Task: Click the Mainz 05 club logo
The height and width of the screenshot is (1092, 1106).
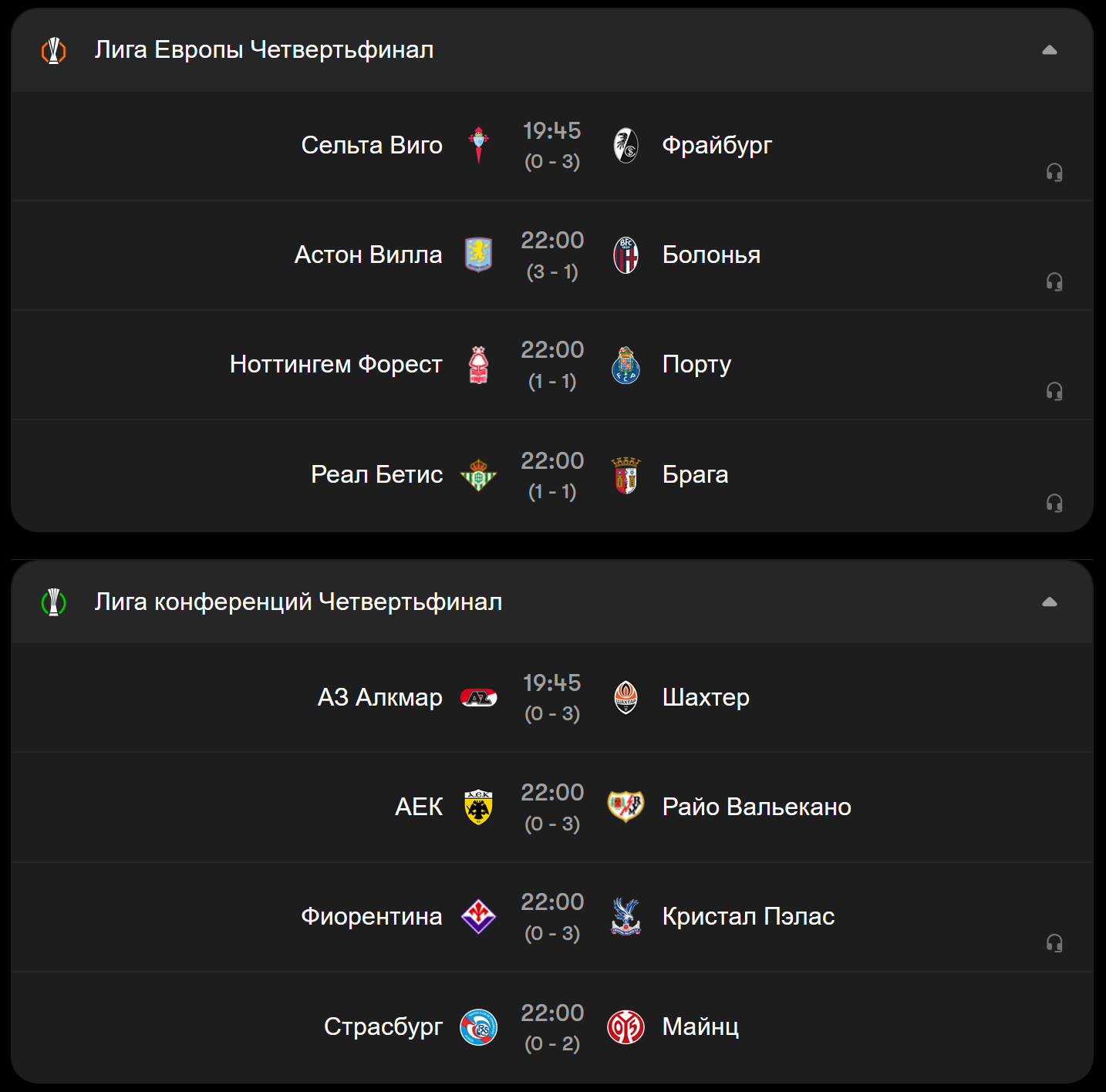Action: (625, 1026)
